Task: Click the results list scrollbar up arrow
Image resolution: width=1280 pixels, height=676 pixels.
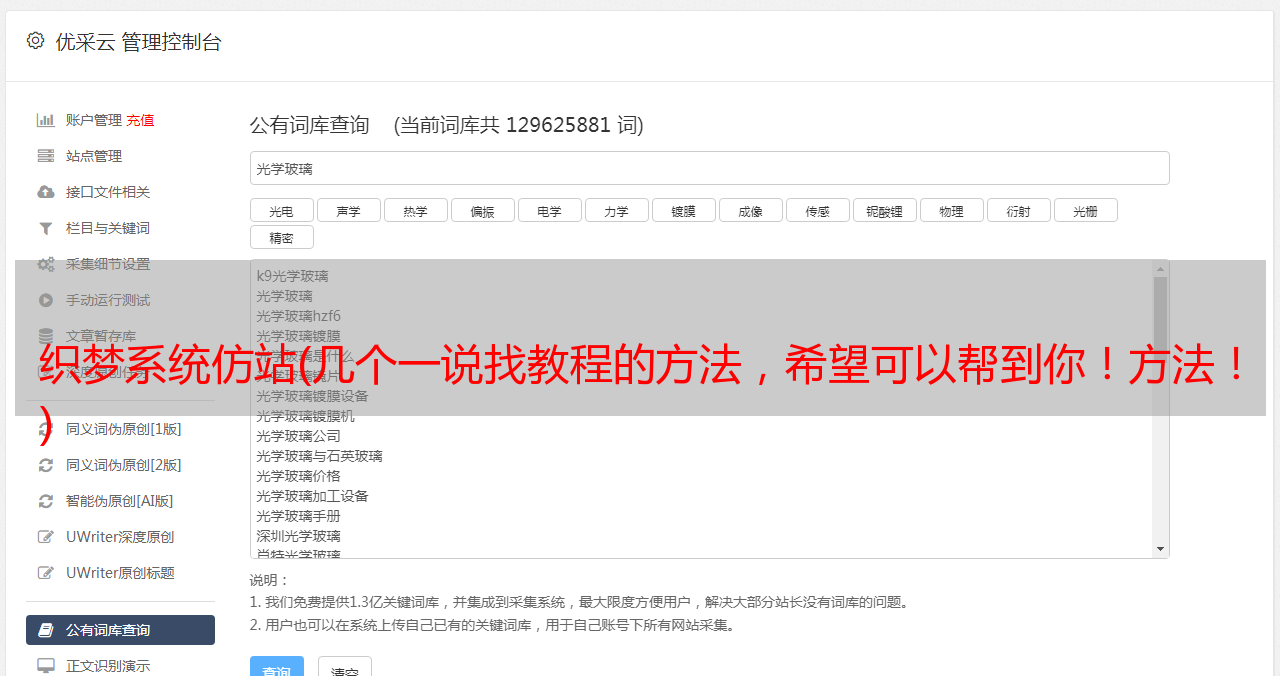Action: [1160, 269]
